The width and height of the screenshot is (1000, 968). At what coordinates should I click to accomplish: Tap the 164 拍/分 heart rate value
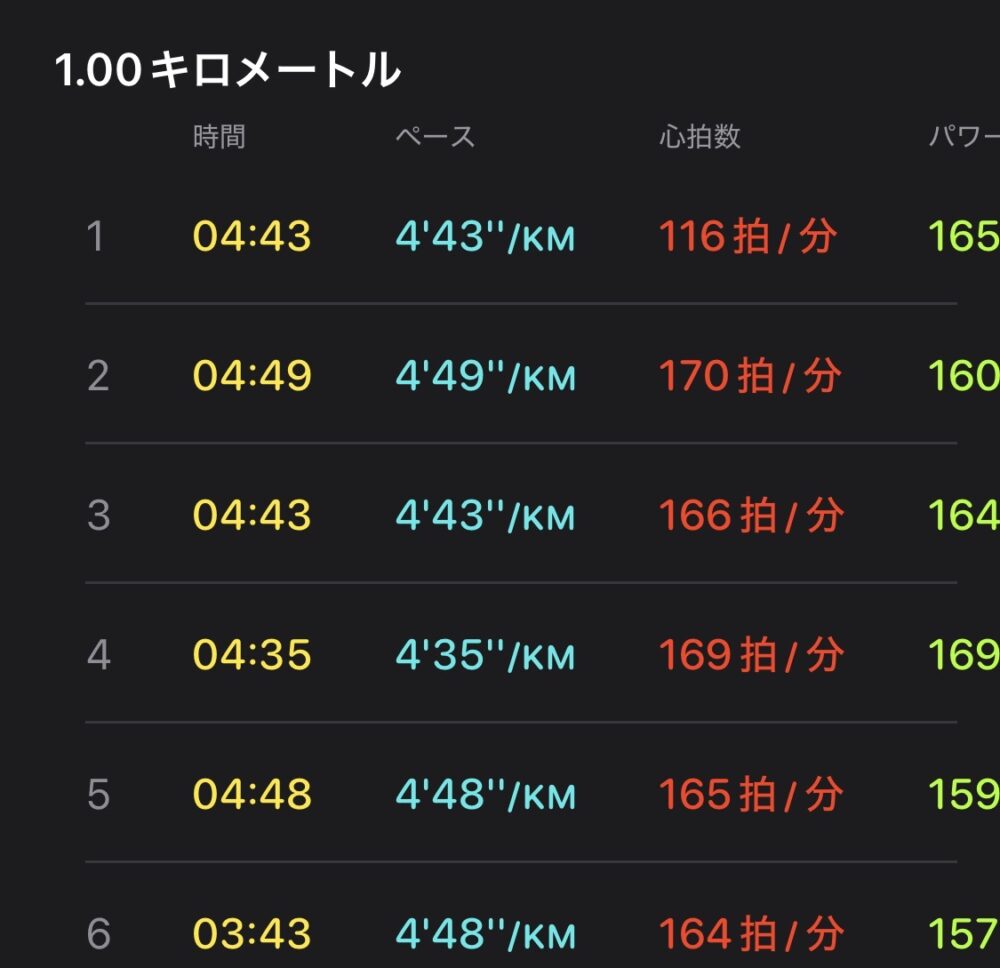[x=750, y=934]
